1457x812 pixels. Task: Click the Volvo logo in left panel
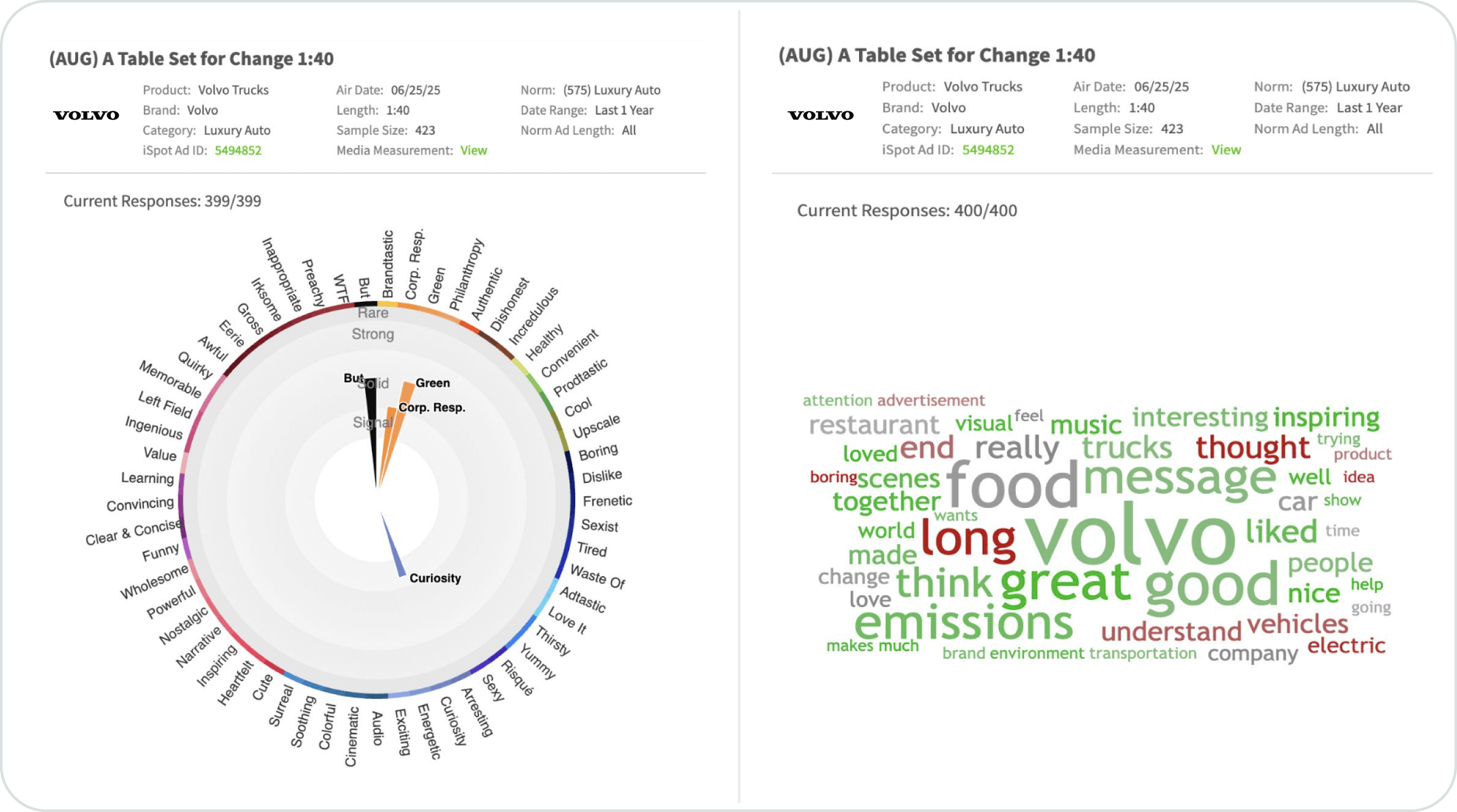[x=86, y=115]
